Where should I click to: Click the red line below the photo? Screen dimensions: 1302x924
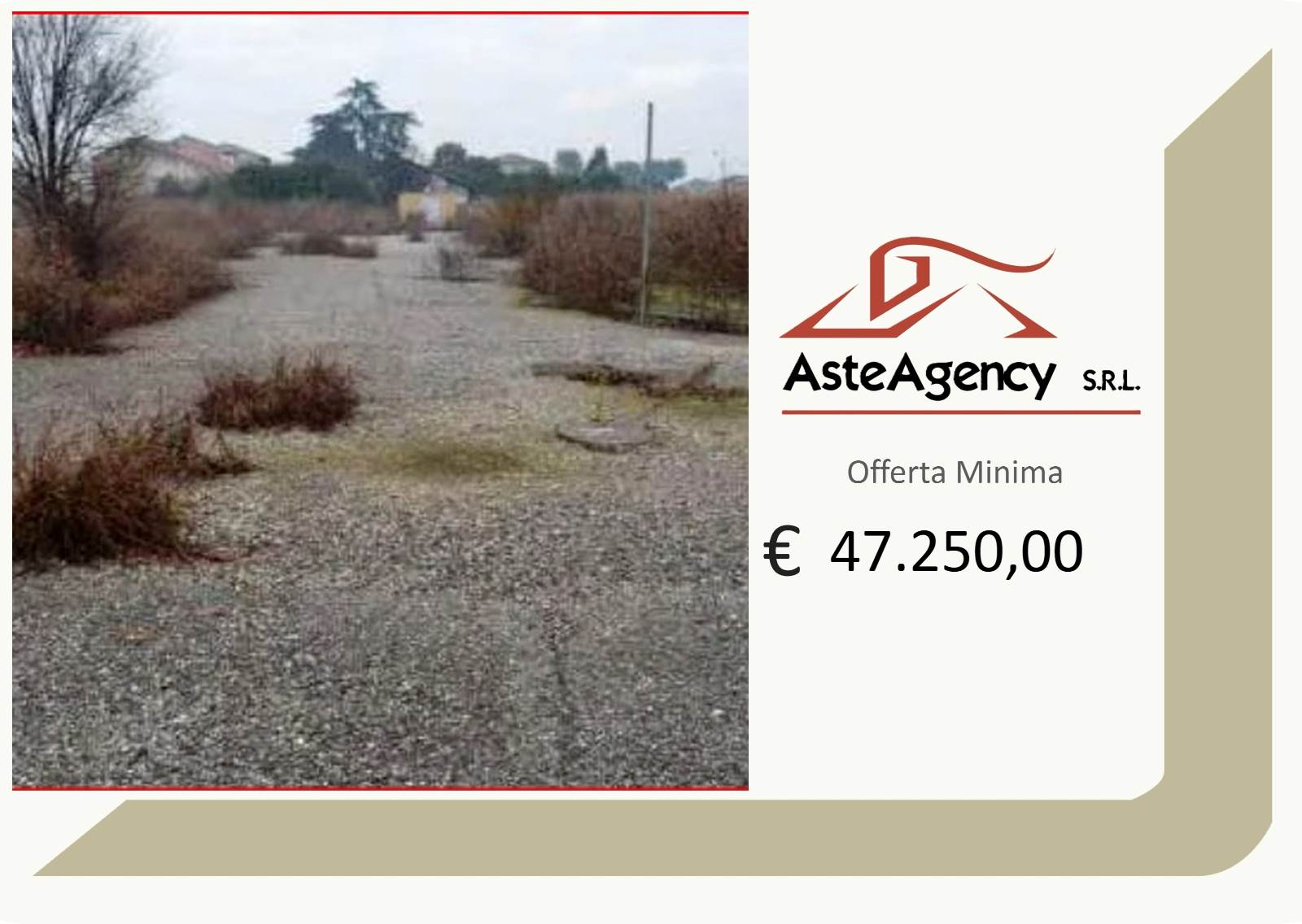(x=380, y=787)
